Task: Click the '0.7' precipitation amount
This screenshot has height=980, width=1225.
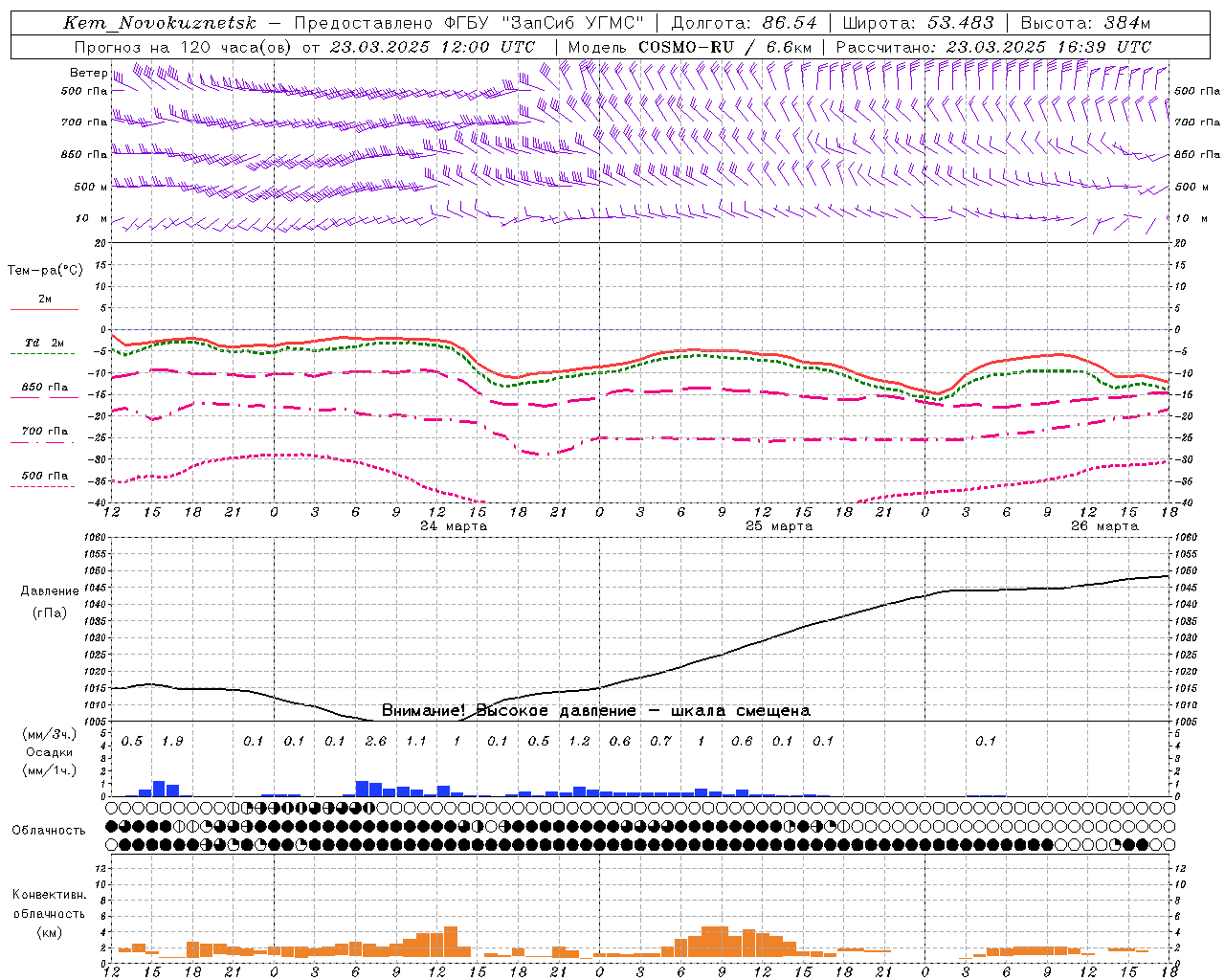Action: click(660, 741)
